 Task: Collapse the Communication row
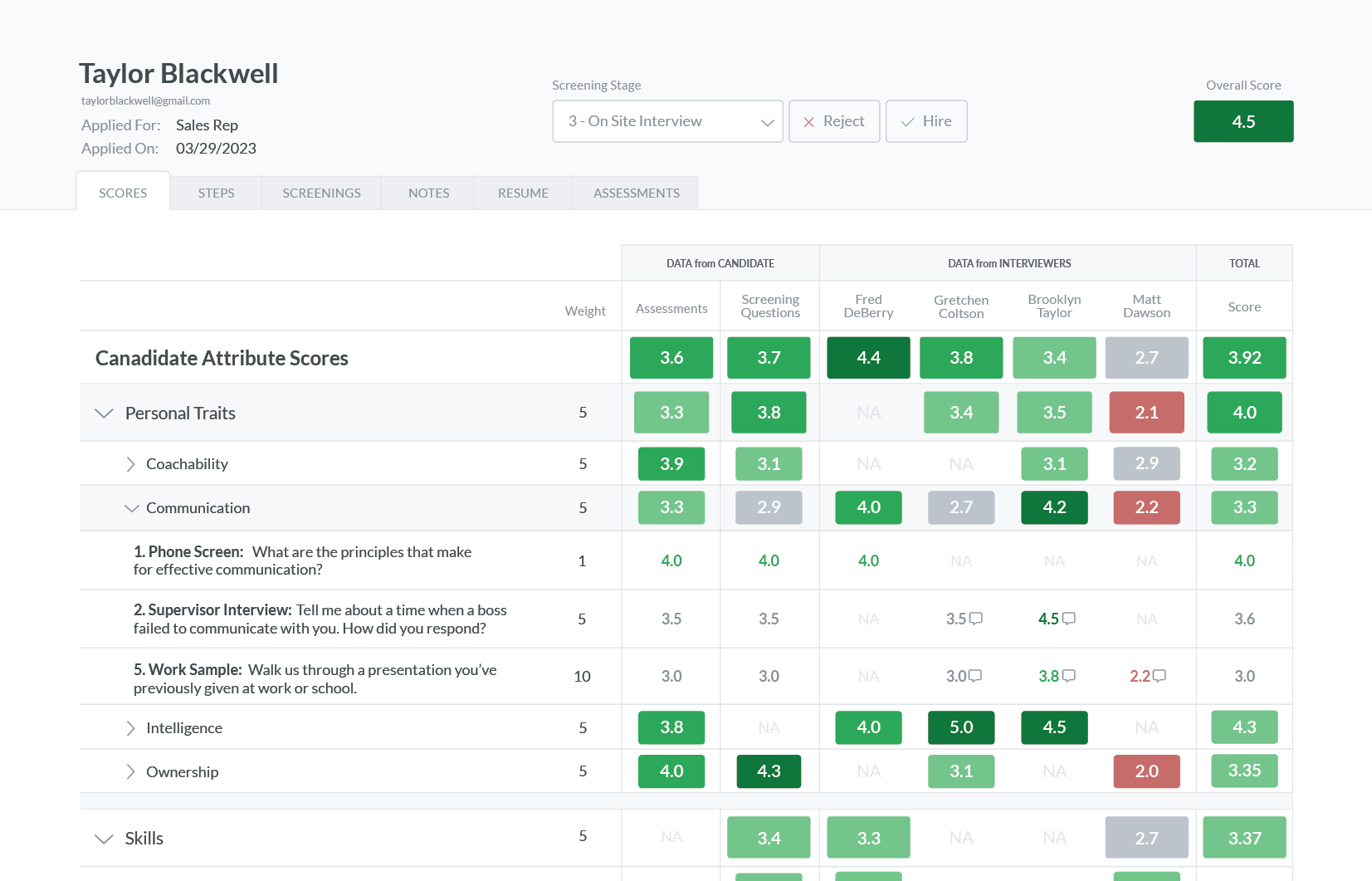(131, 508)
